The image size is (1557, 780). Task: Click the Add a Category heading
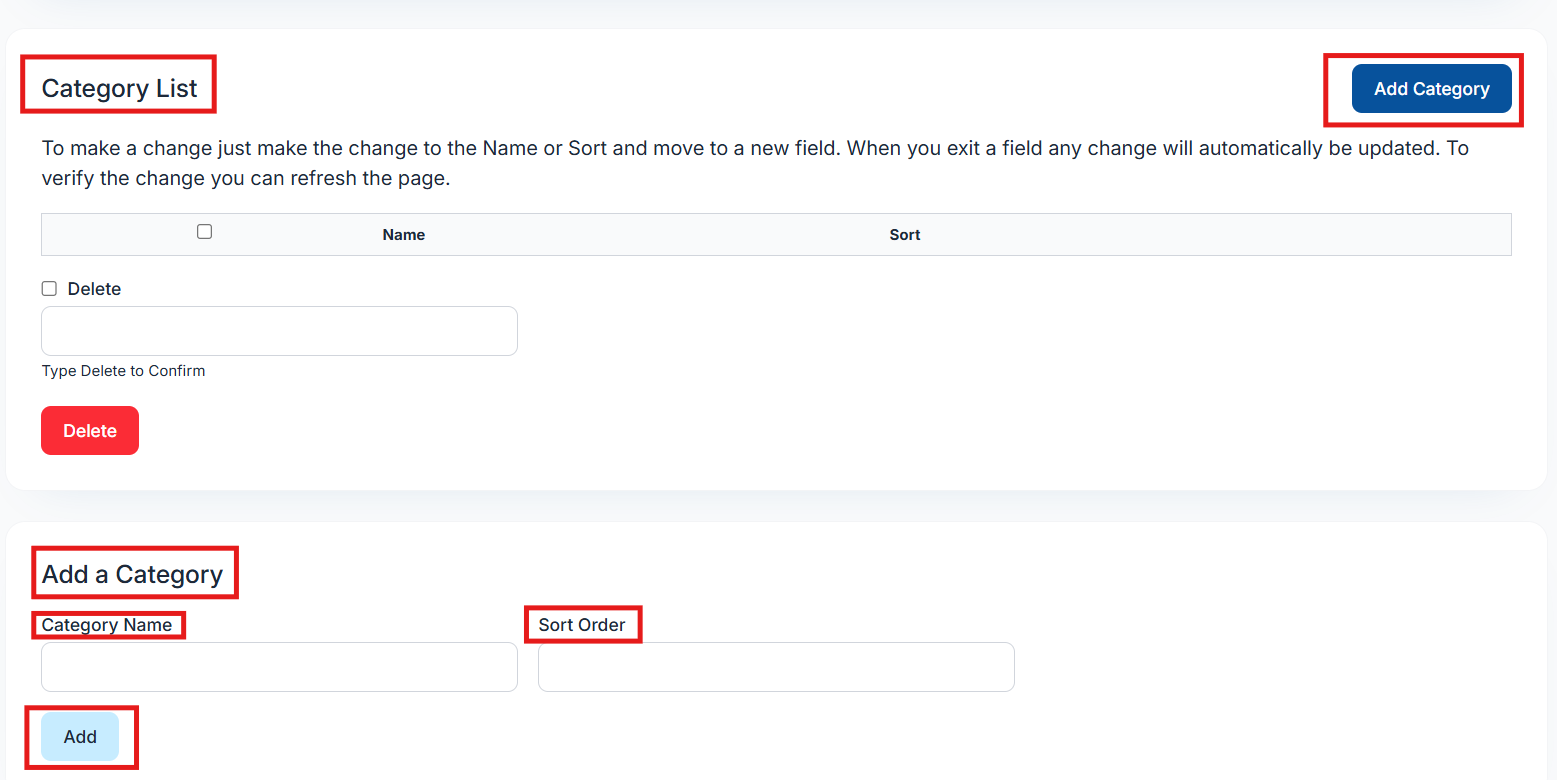tap(133, 574)
